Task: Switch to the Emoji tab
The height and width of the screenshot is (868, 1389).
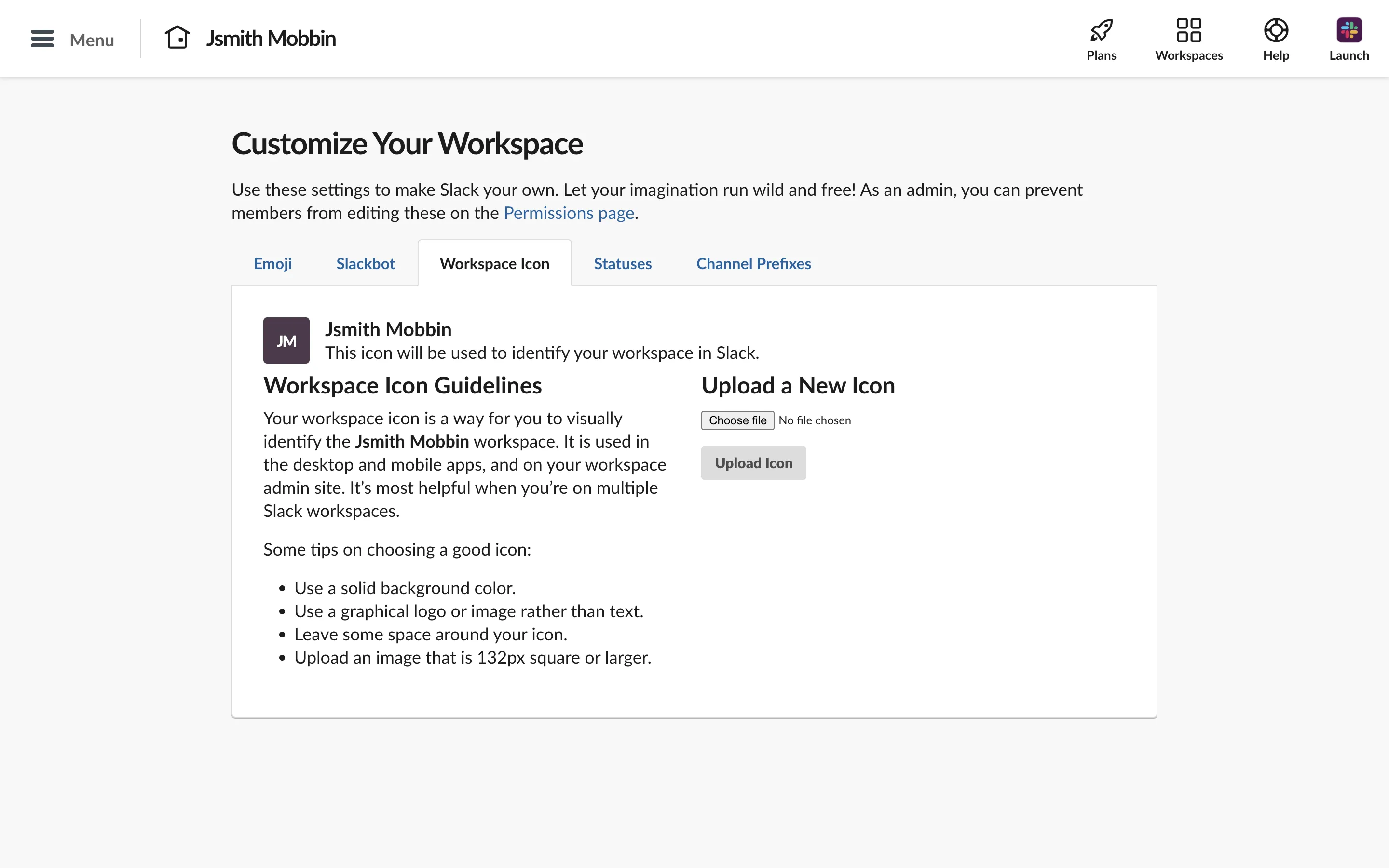Action: [272, 263]
